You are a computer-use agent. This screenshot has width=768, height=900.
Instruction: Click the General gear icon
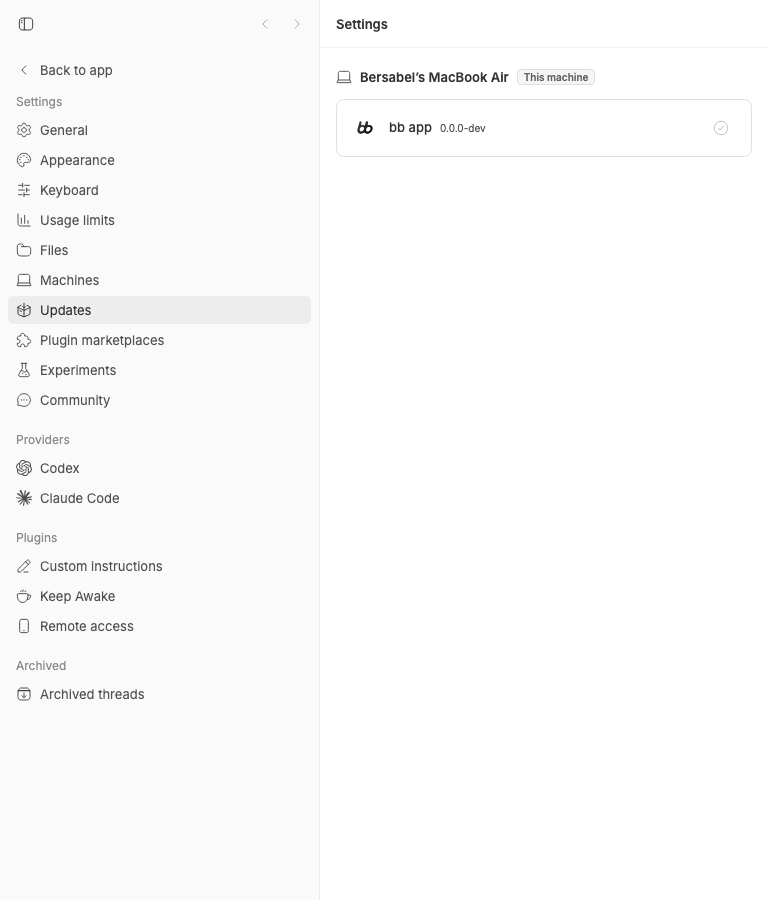click(24, 130)
